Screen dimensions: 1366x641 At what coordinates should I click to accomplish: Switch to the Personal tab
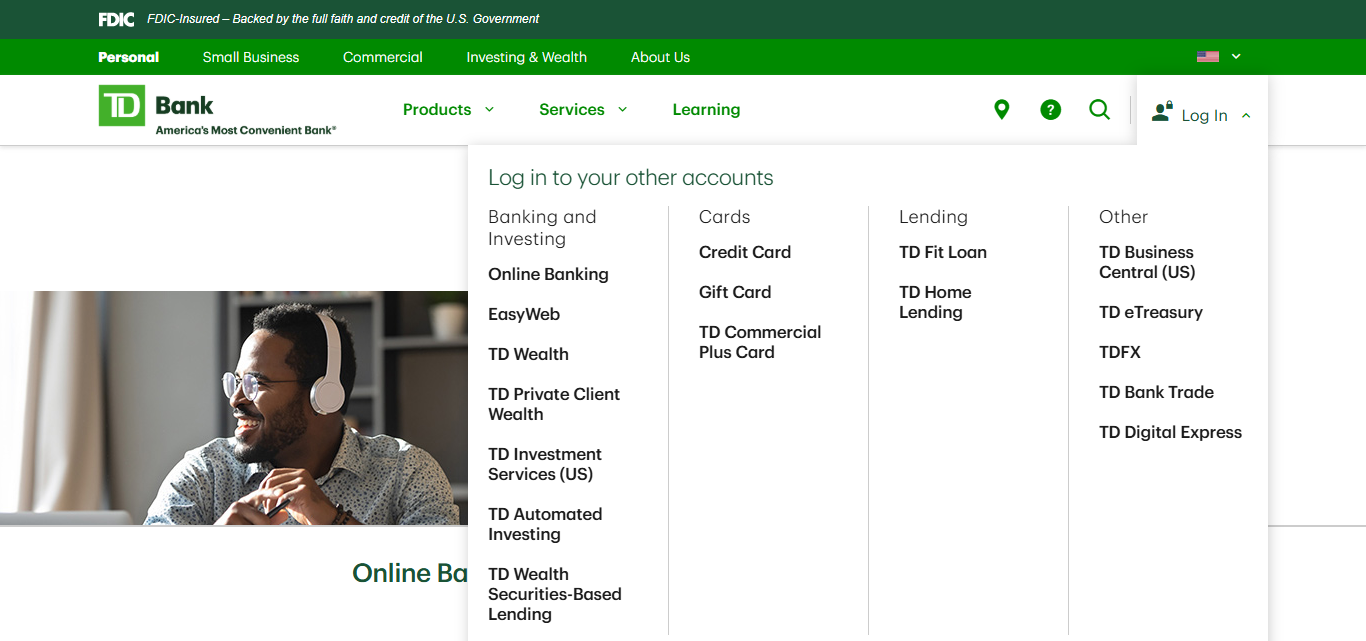tap(129, 57)
